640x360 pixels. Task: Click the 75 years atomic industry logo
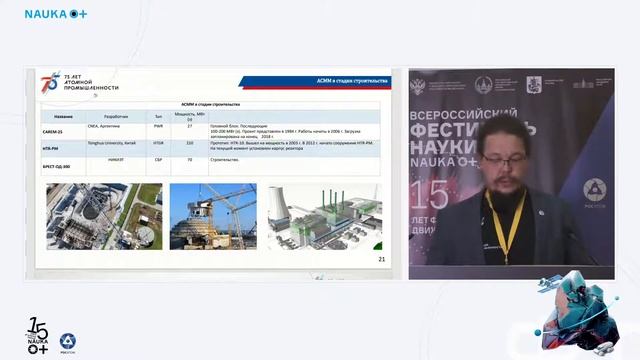click(x=79, y=82)
